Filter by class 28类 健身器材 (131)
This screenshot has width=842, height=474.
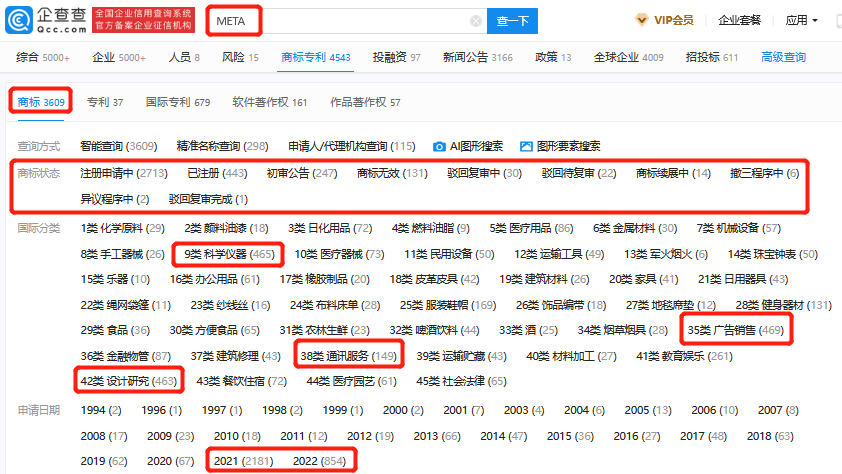783,305
